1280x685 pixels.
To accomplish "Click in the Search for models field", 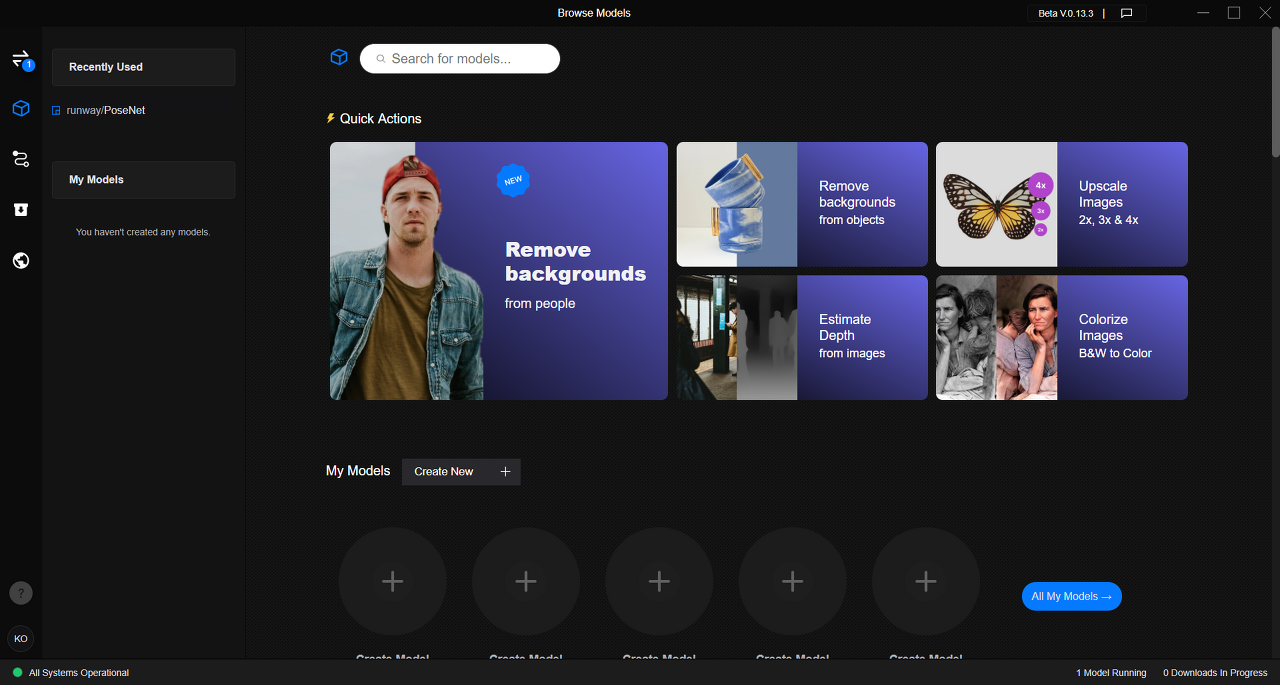I will click(x=460, y=59).
